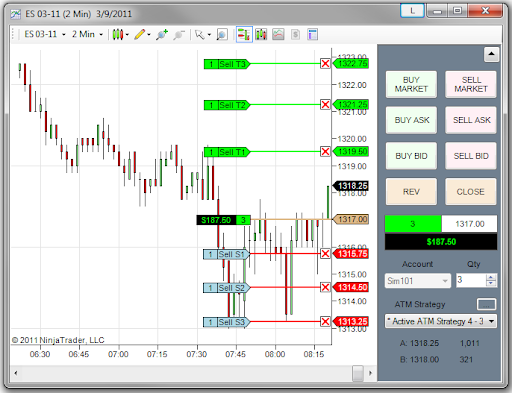This screenshot has width=512, height=393.
Task: Select the cursor pointer tool
Action: (200, 34)
